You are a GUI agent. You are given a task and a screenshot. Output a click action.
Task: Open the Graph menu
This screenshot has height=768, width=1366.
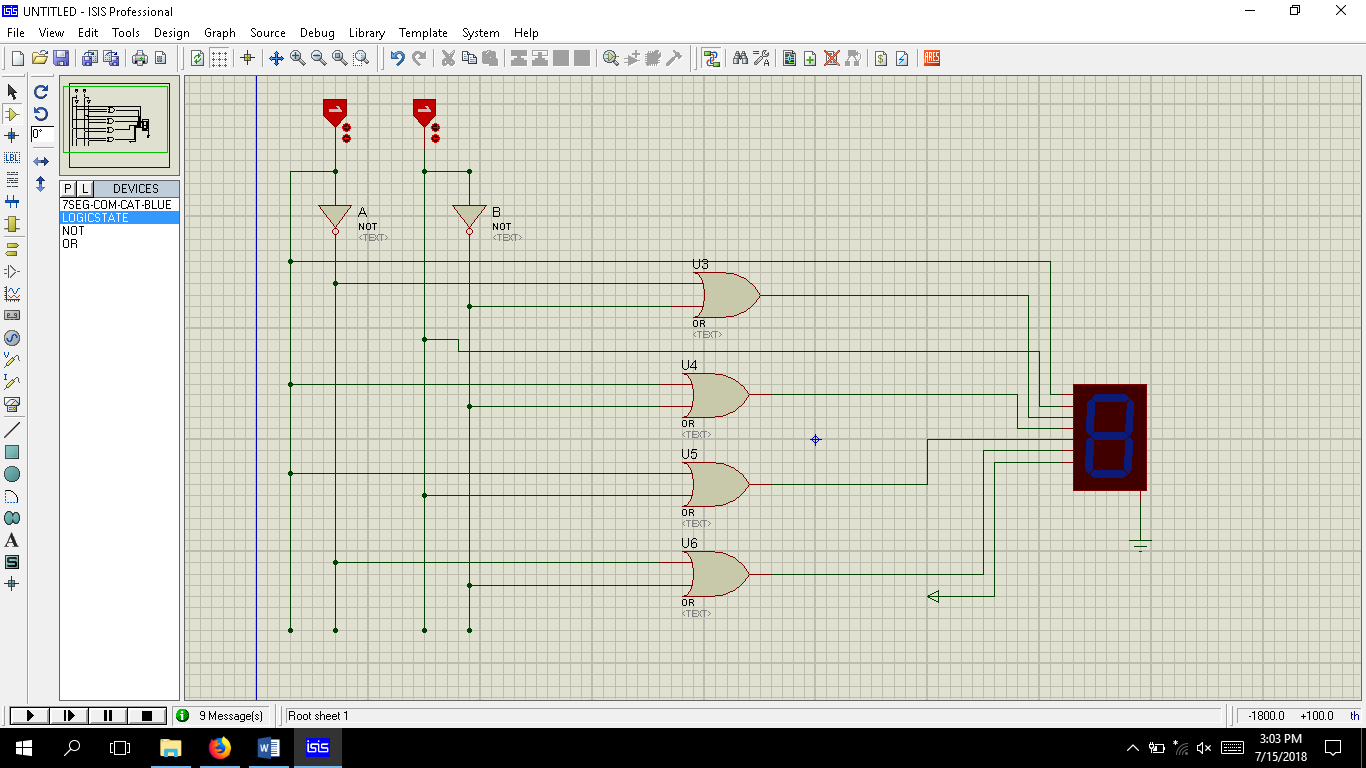pos(219,33)
